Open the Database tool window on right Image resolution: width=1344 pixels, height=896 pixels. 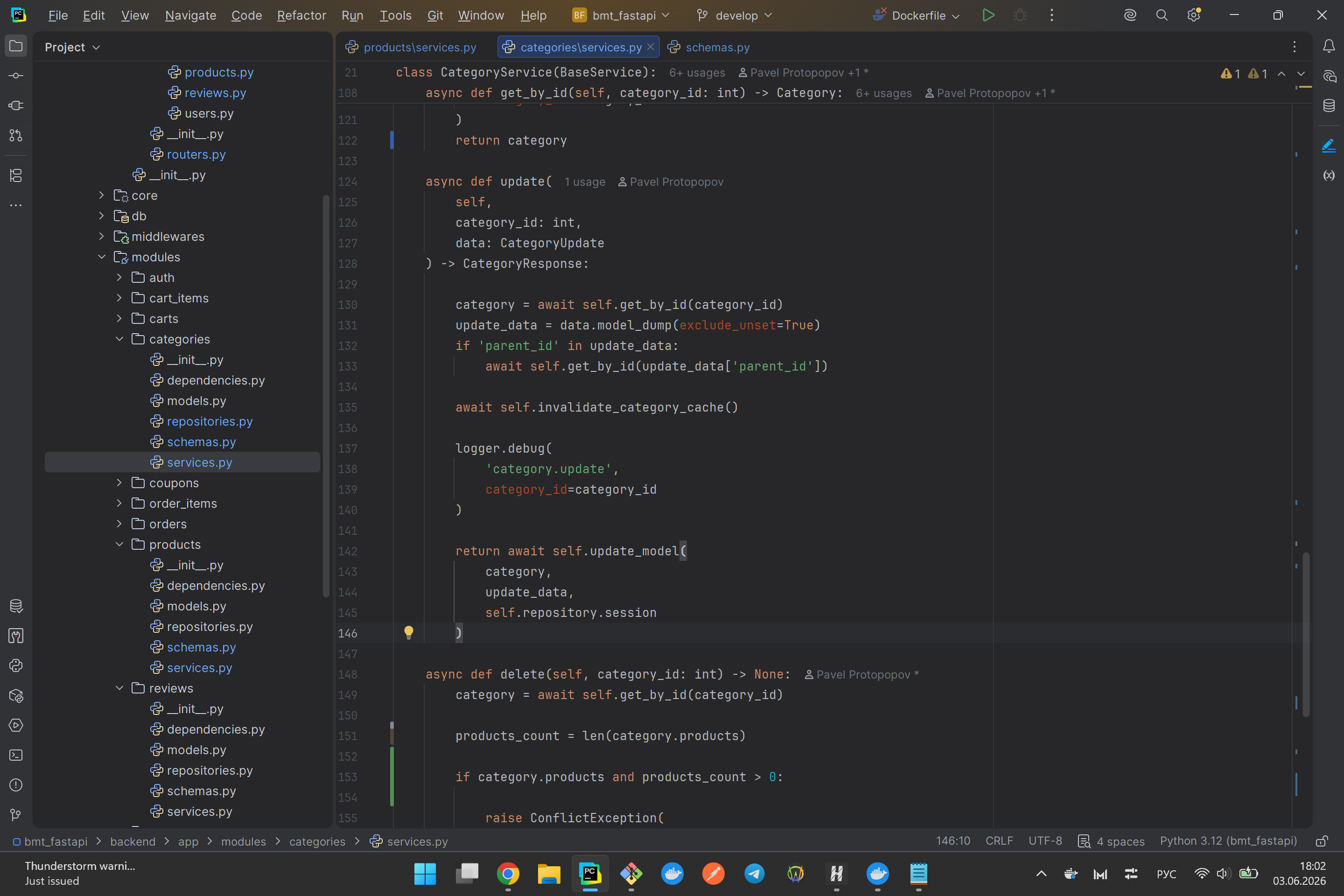1329,106
